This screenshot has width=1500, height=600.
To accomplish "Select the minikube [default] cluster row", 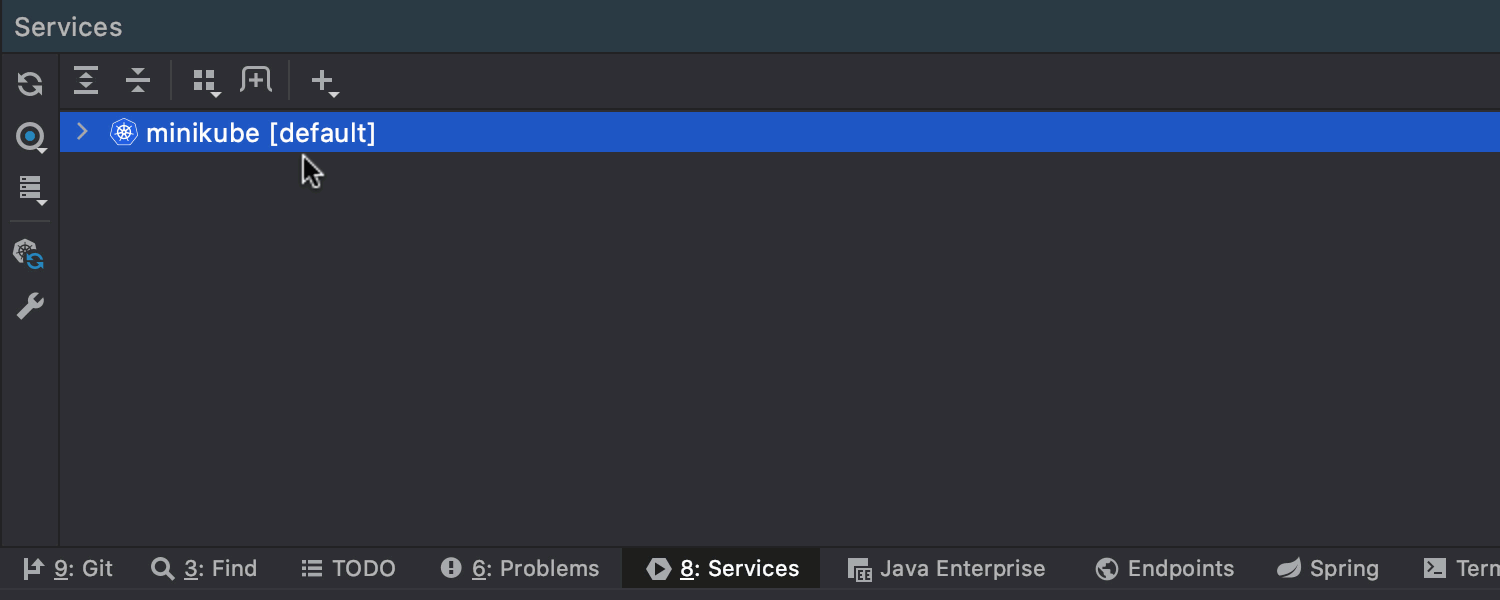I will click(780, 132).
